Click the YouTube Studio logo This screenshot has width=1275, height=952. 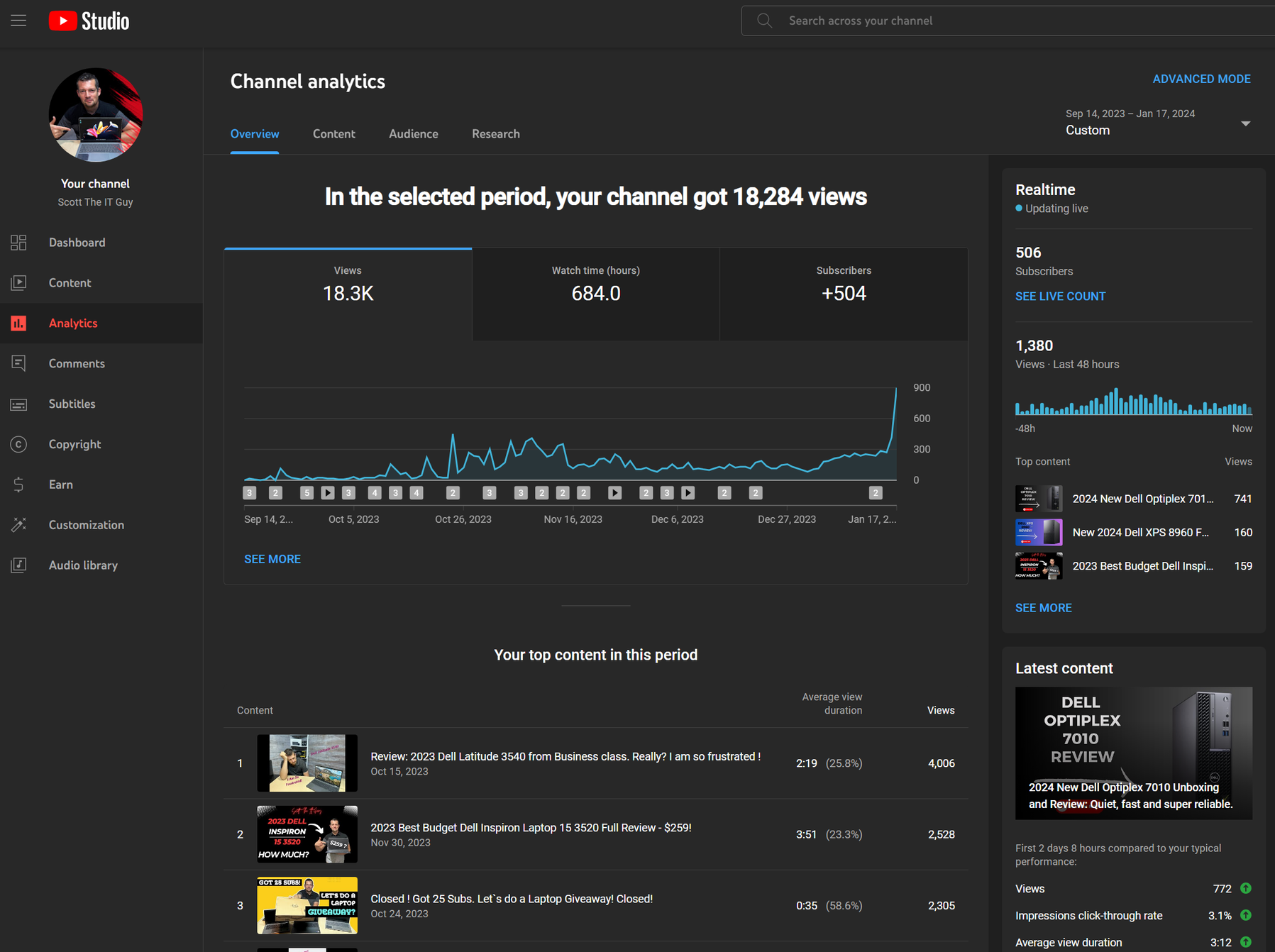[x=89, y=21]
